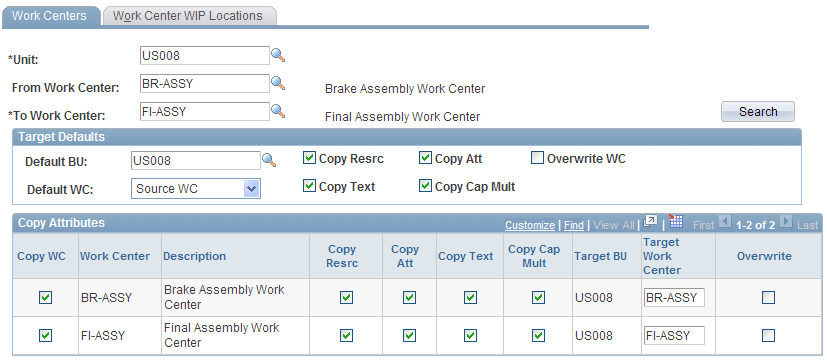The image size is (827, 363).
Task: Toggle Copy Cap Mult for FI-ASSY row
Action: 538,335
